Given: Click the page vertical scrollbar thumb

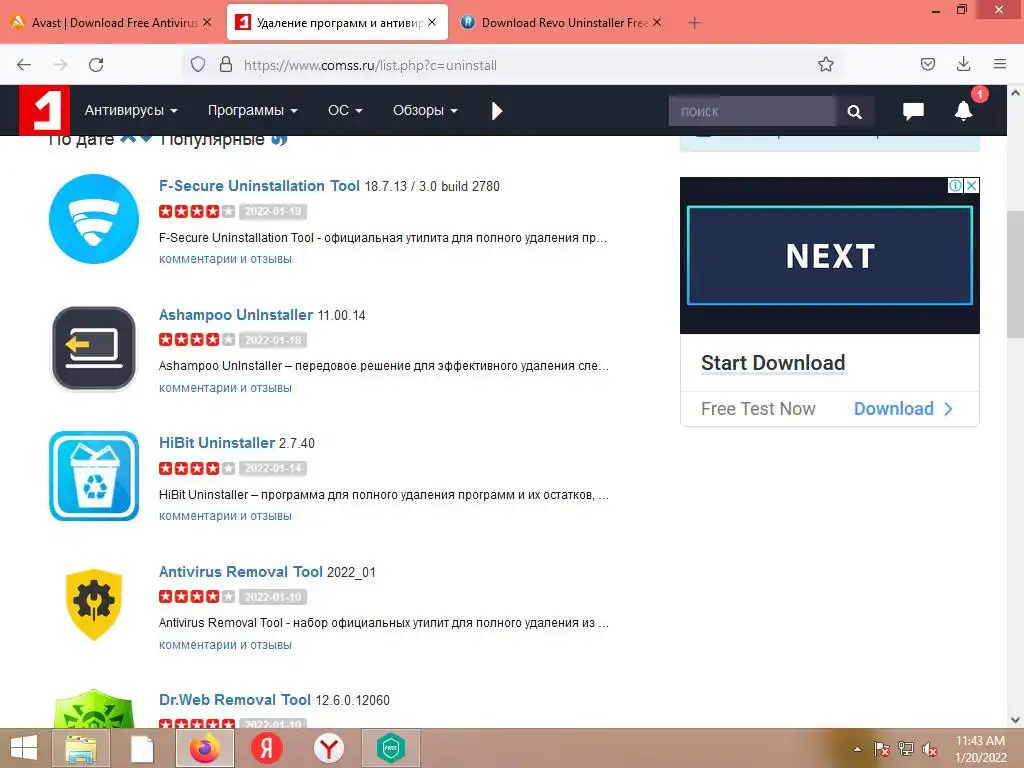Looking at the screenshot, I should 1015,274.
